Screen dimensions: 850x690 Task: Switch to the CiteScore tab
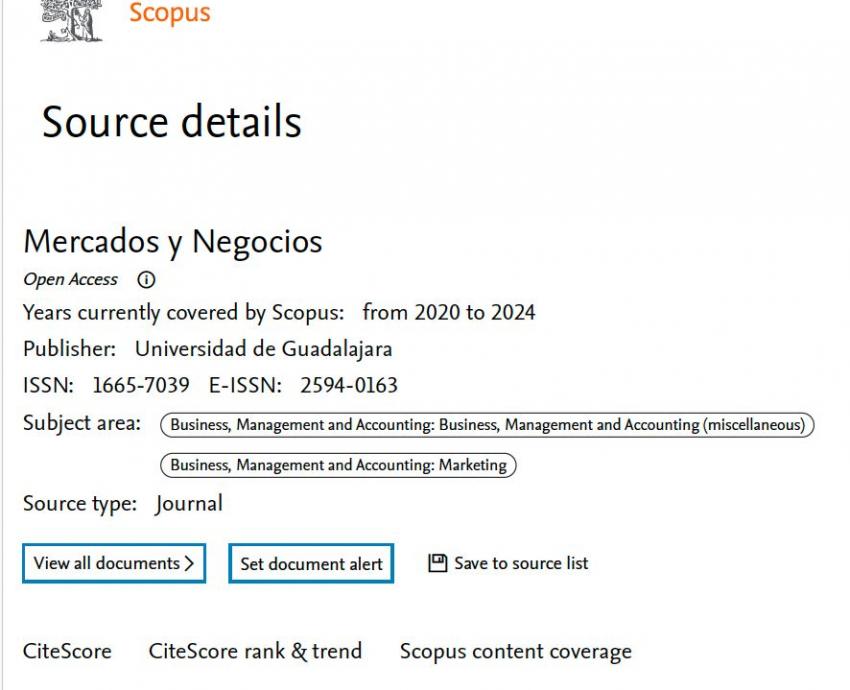coord(67,651)
